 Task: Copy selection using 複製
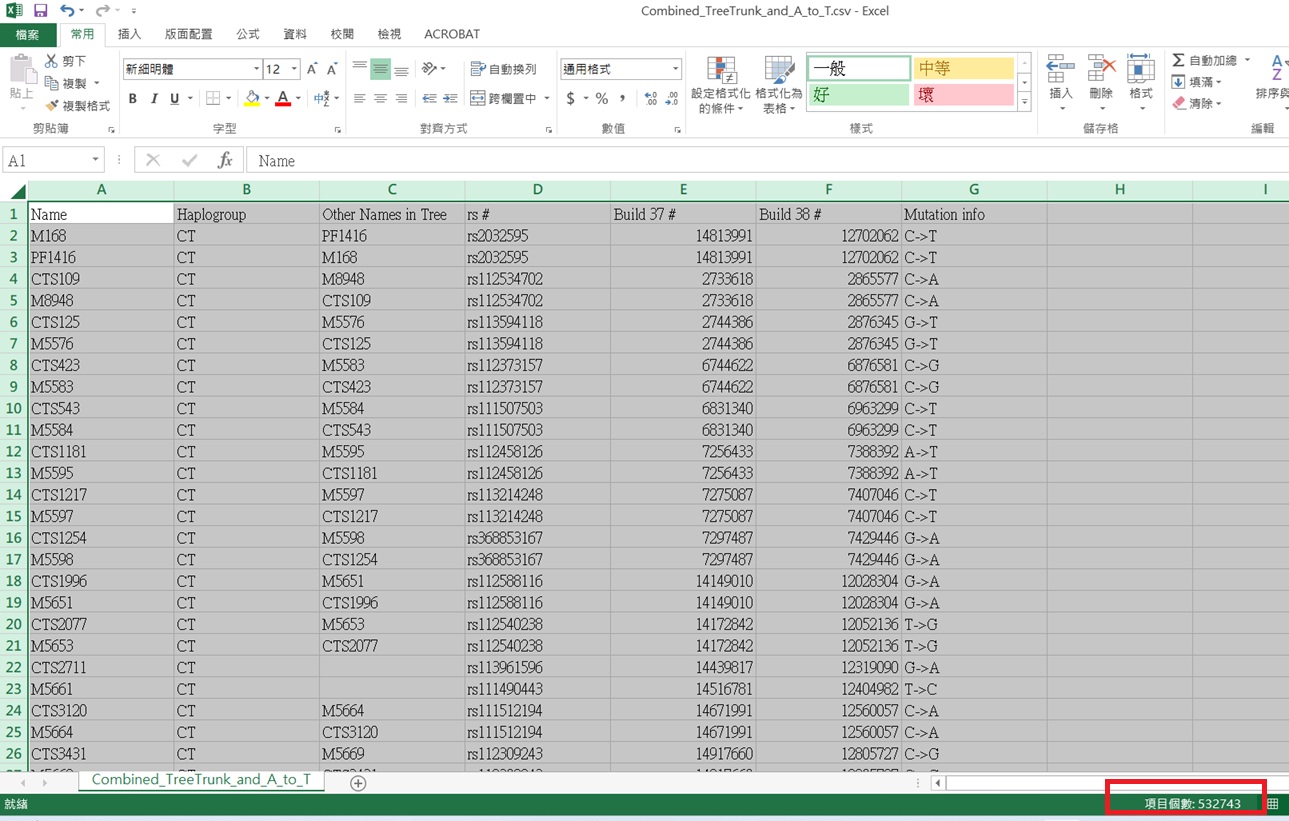68,83
